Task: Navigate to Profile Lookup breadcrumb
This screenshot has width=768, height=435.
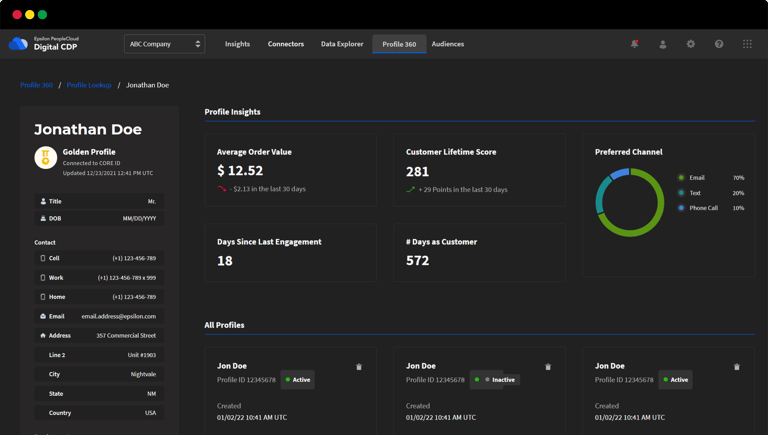Action: [x=89, y=85]
